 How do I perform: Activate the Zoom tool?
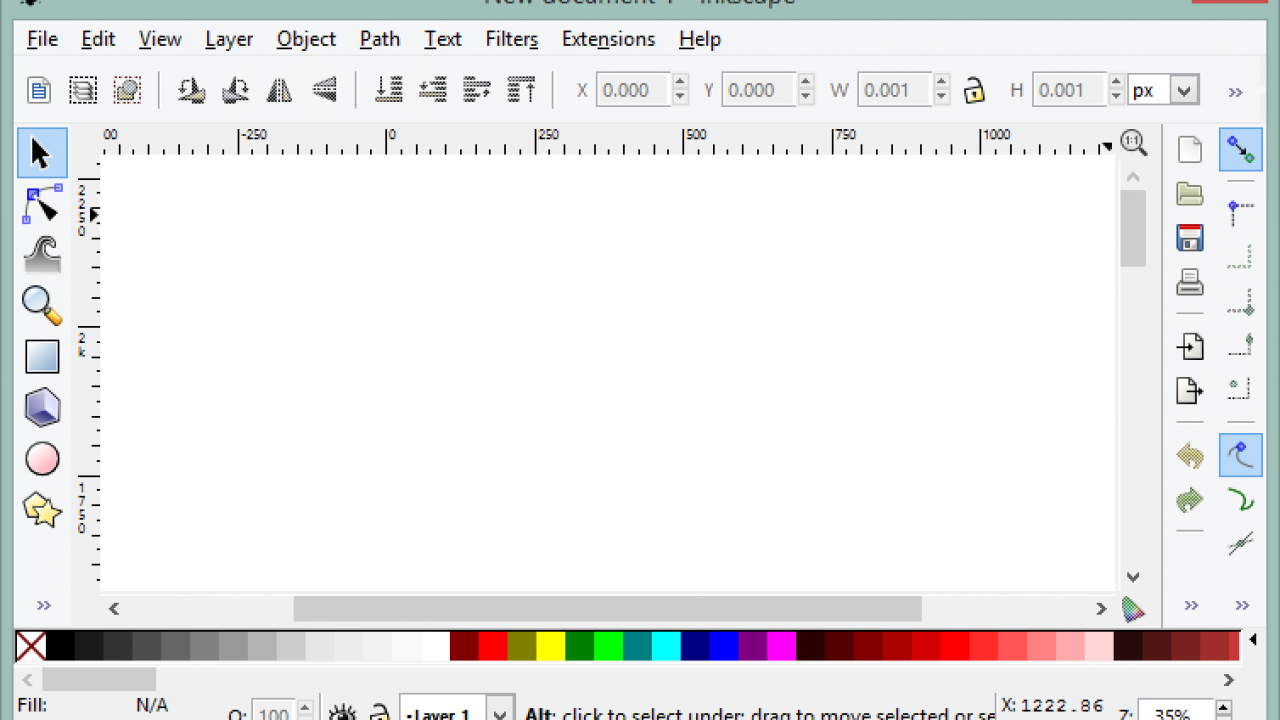(x=42, y=306)
